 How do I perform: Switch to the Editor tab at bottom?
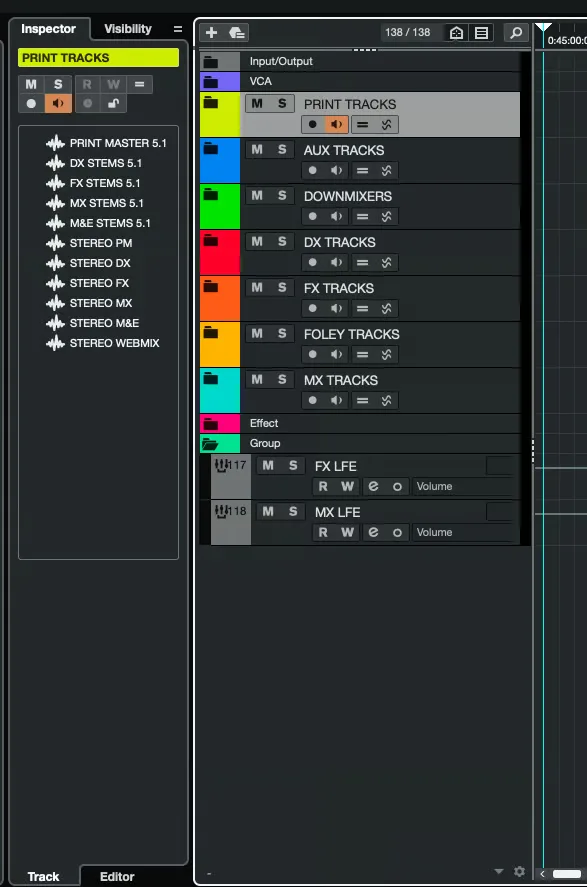pos(117,876)
